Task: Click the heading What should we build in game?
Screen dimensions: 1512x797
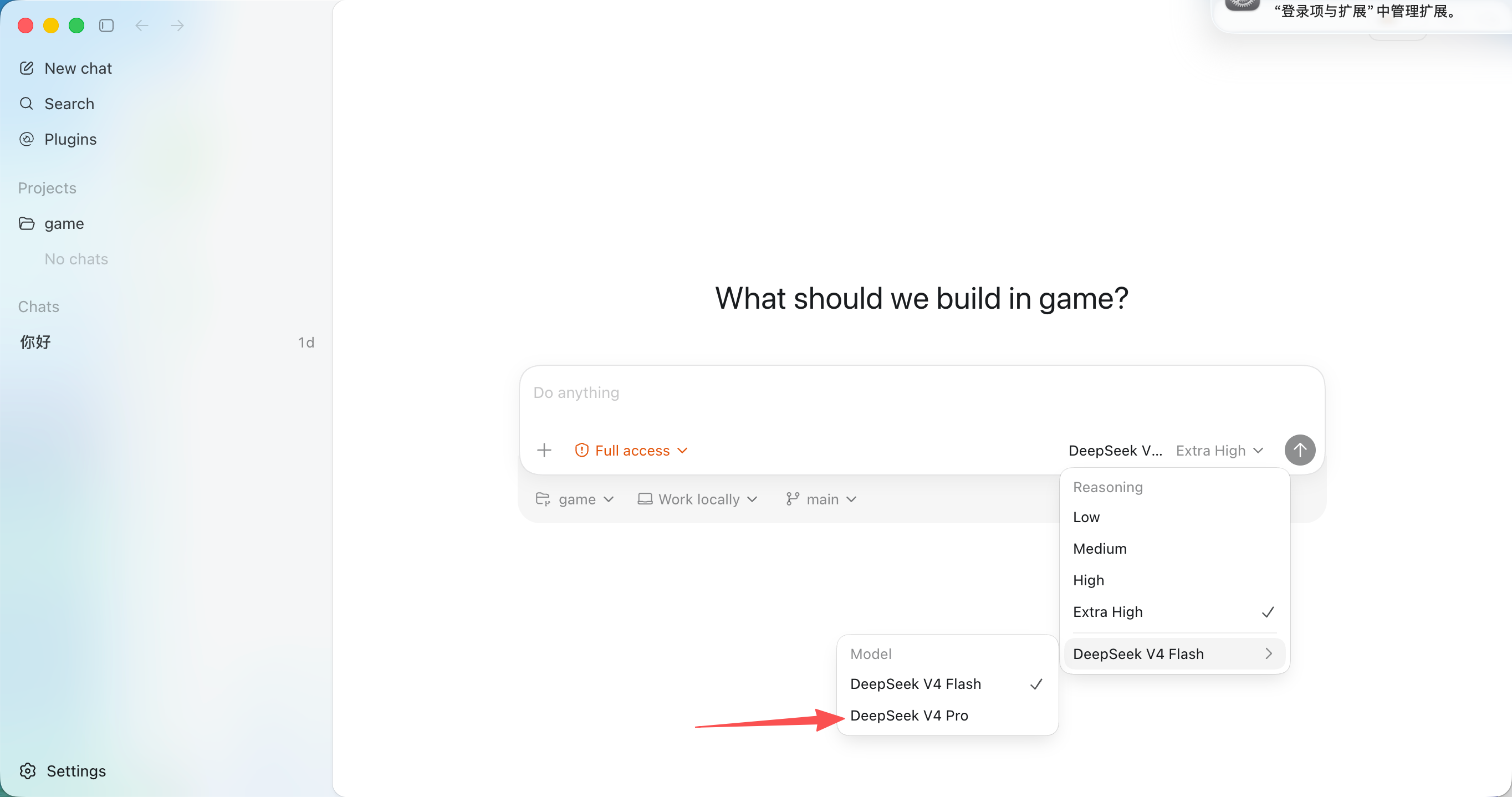Action: click(922, 298)
